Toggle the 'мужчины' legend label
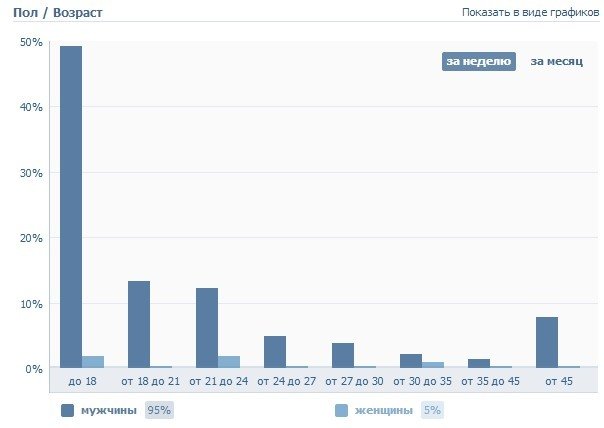 tap(110, 410)
